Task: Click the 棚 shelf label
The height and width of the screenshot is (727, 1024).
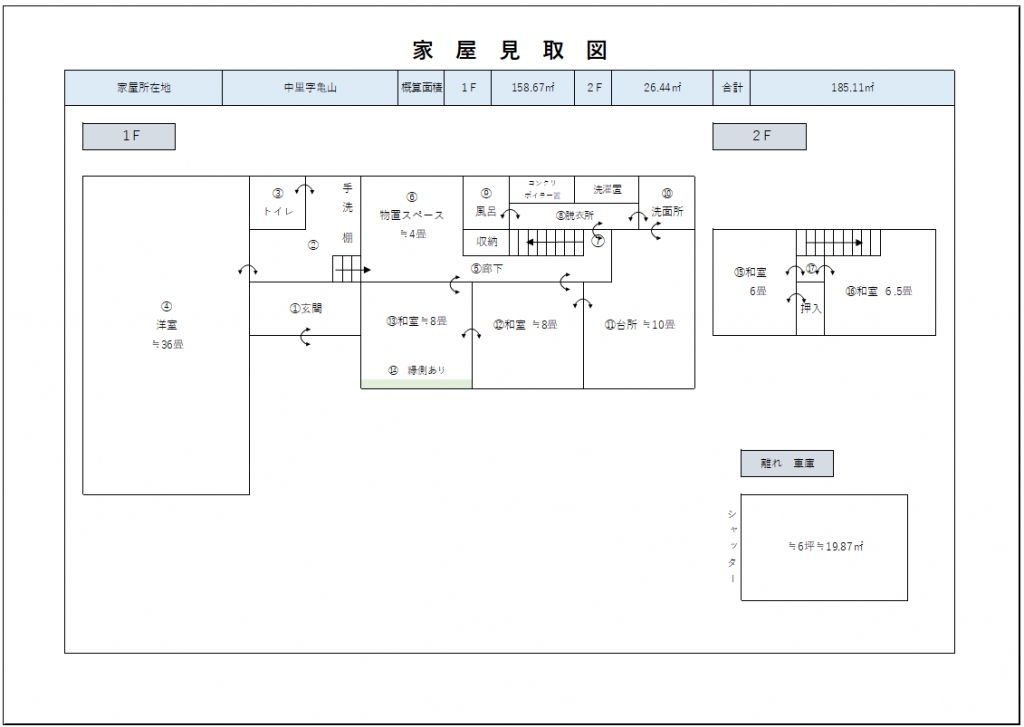Action: point(347,238)
